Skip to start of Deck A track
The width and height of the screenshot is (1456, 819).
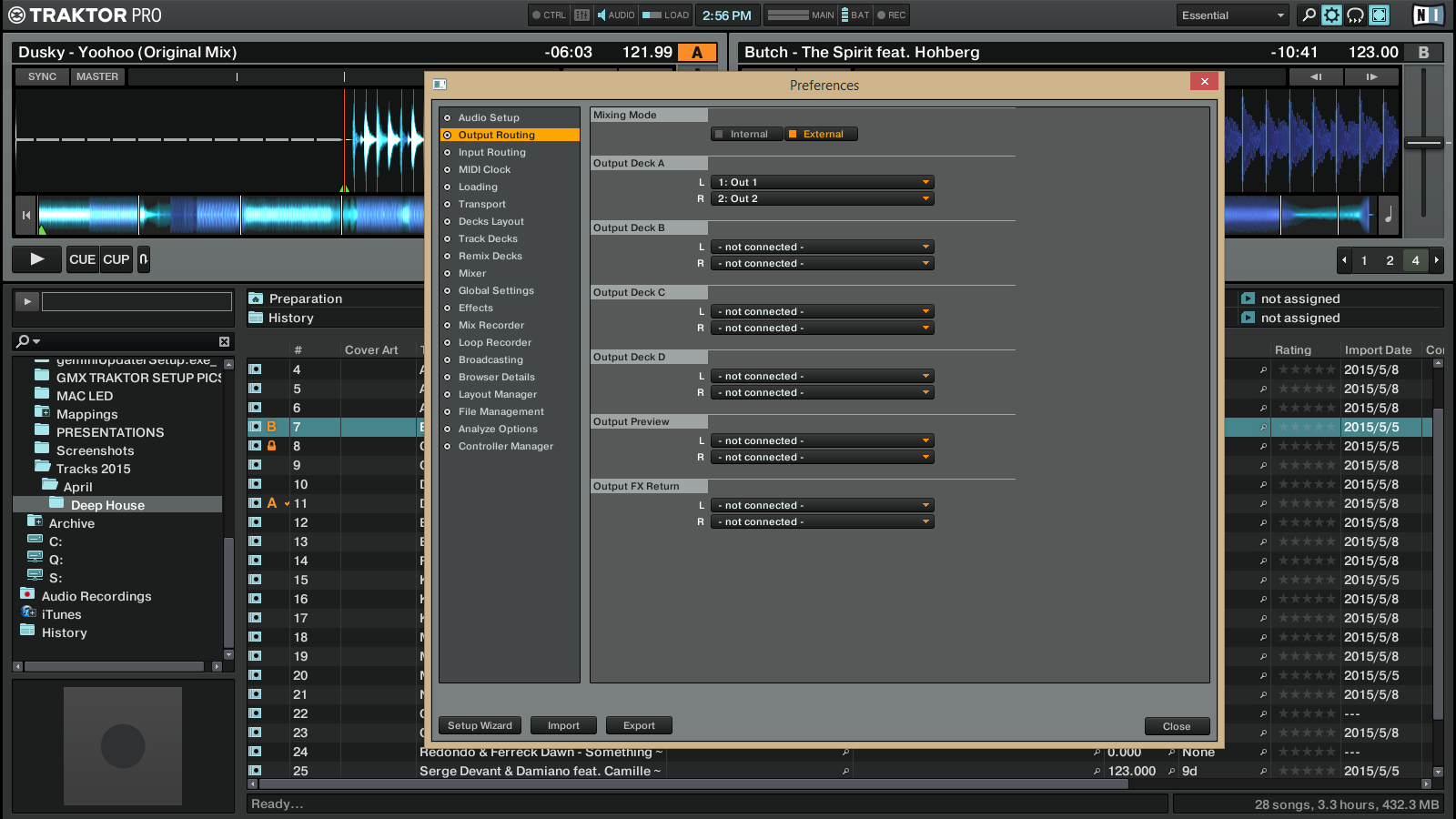26,215
